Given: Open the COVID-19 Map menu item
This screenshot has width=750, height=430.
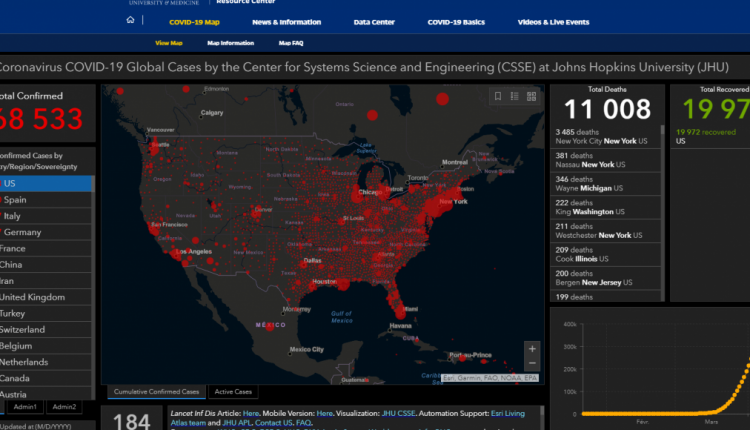Looking at the screenshot, I should coord(194,22).
